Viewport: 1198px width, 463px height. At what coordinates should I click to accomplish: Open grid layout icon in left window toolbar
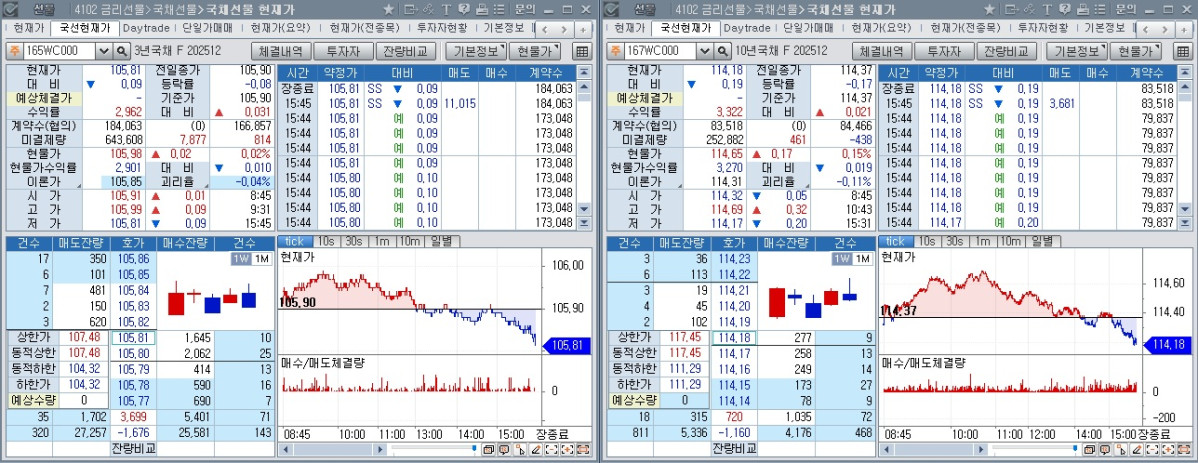point(582,51)
